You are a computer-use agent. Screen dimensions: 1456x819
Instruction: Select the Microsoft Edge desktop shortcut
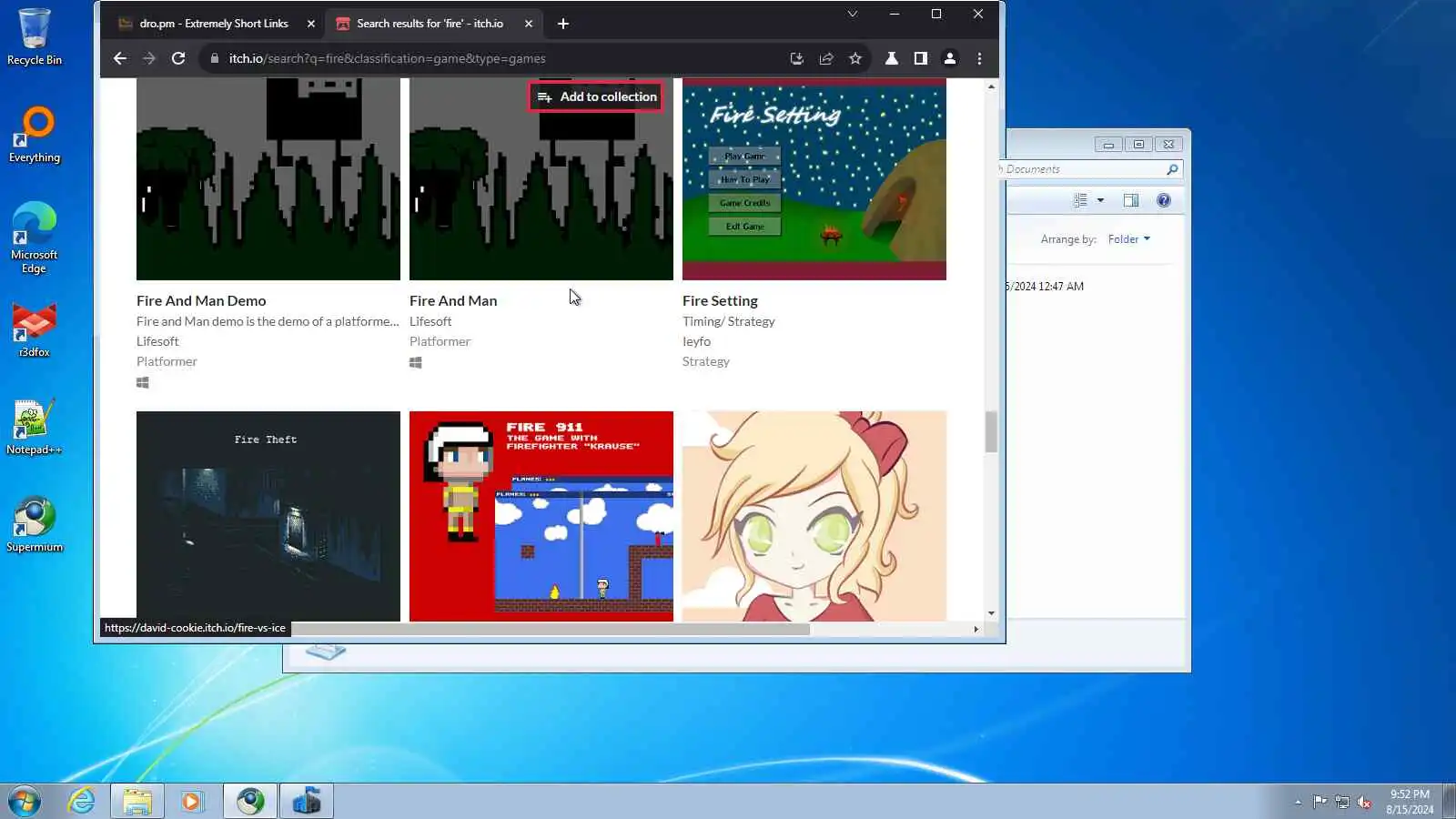pyautogui.click(x=35, y=238)
